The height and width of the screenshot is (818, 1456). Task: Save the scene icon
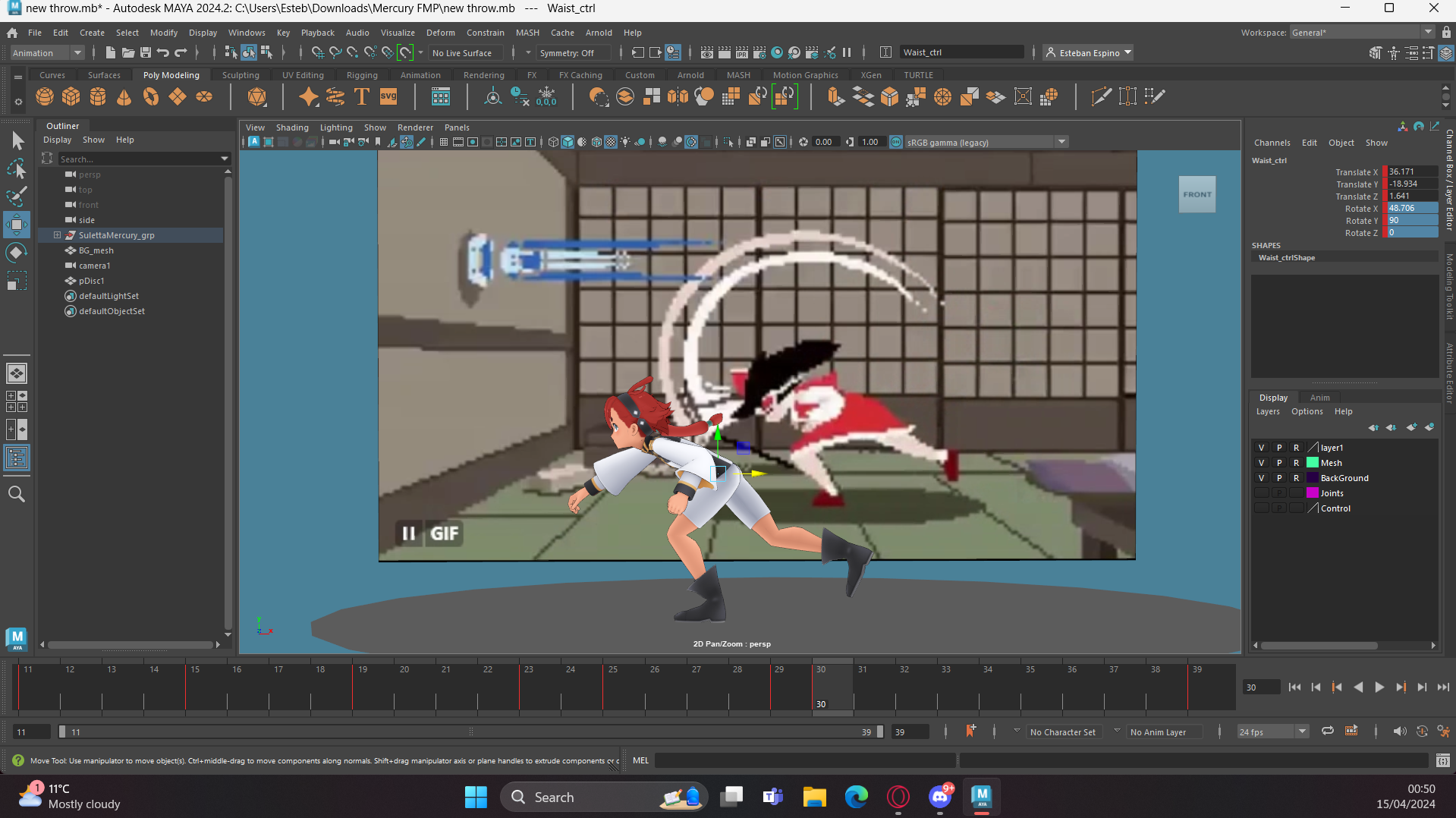(x=145, y=52)
